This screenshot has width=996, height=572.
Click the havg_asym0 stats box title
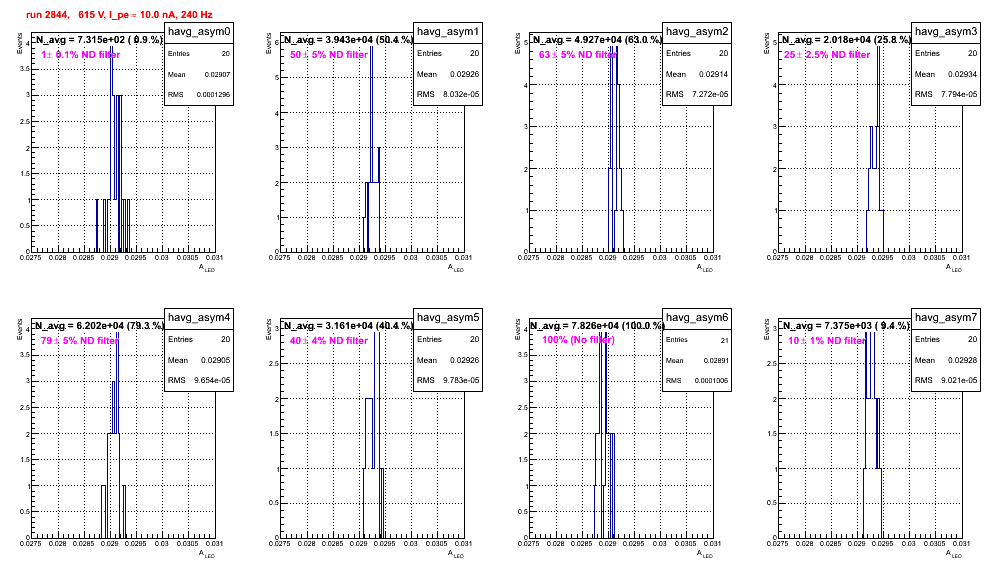tap(199, 32)
